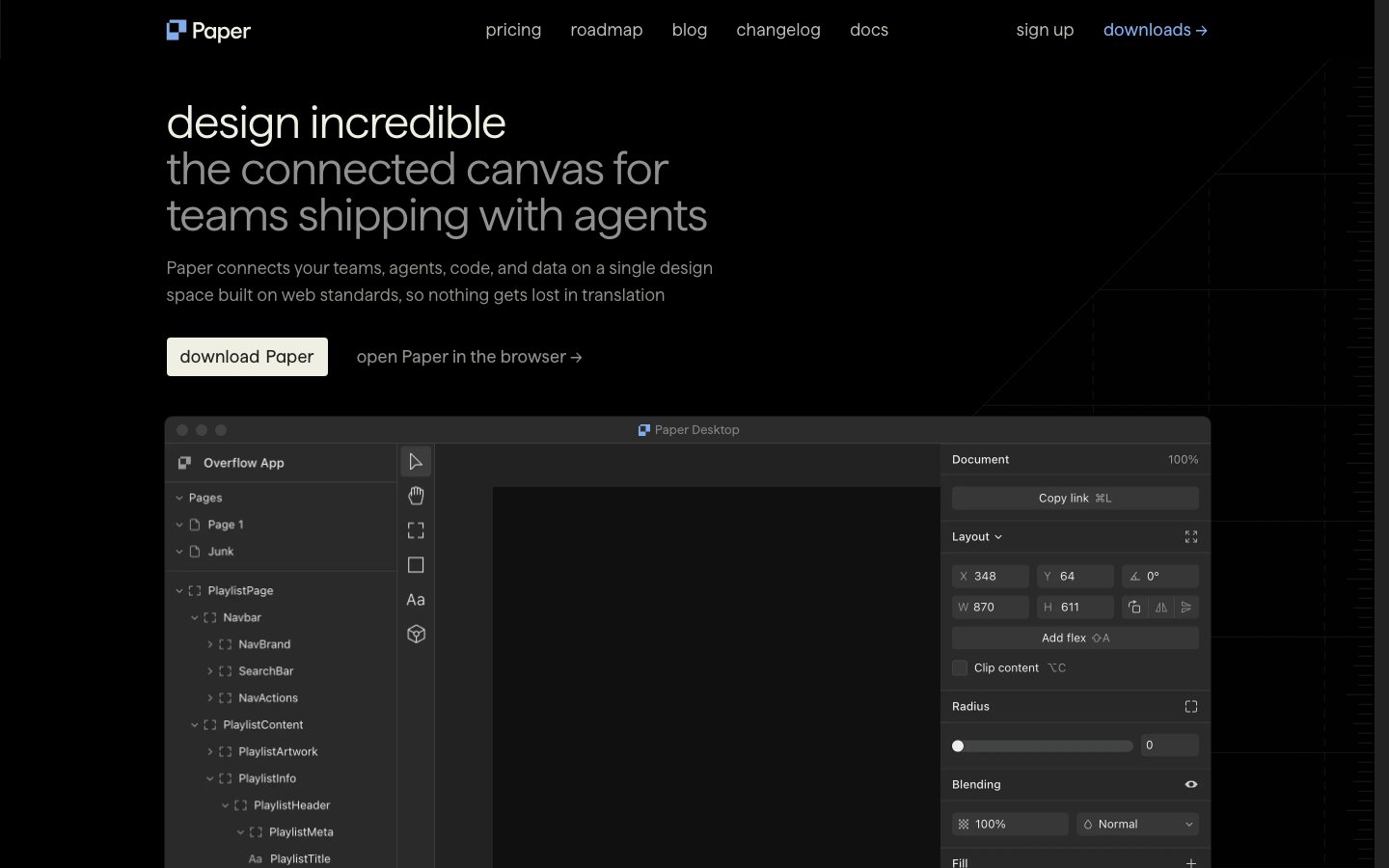Select the 3D cube component tool
This screenshot has width=1389, height=868.
pyautogui.click(x=416, y=635)
